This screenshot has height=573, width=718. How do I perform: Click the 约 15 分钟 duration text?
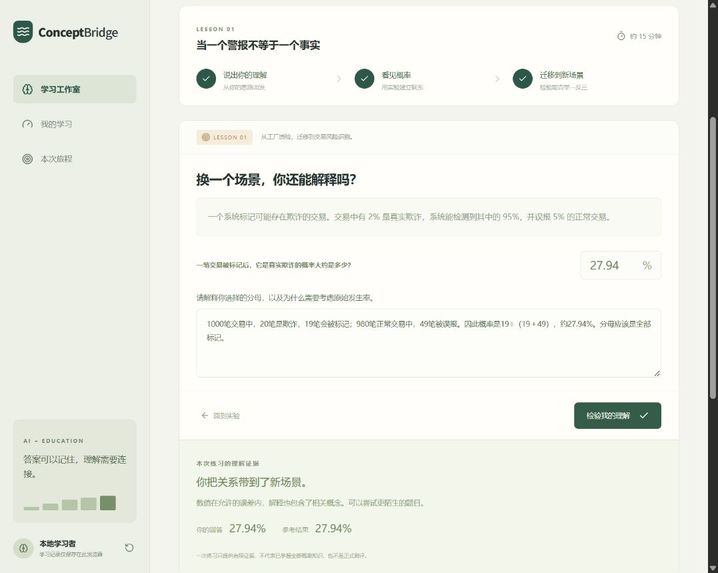pyautogui.click(x=645, y=36)
